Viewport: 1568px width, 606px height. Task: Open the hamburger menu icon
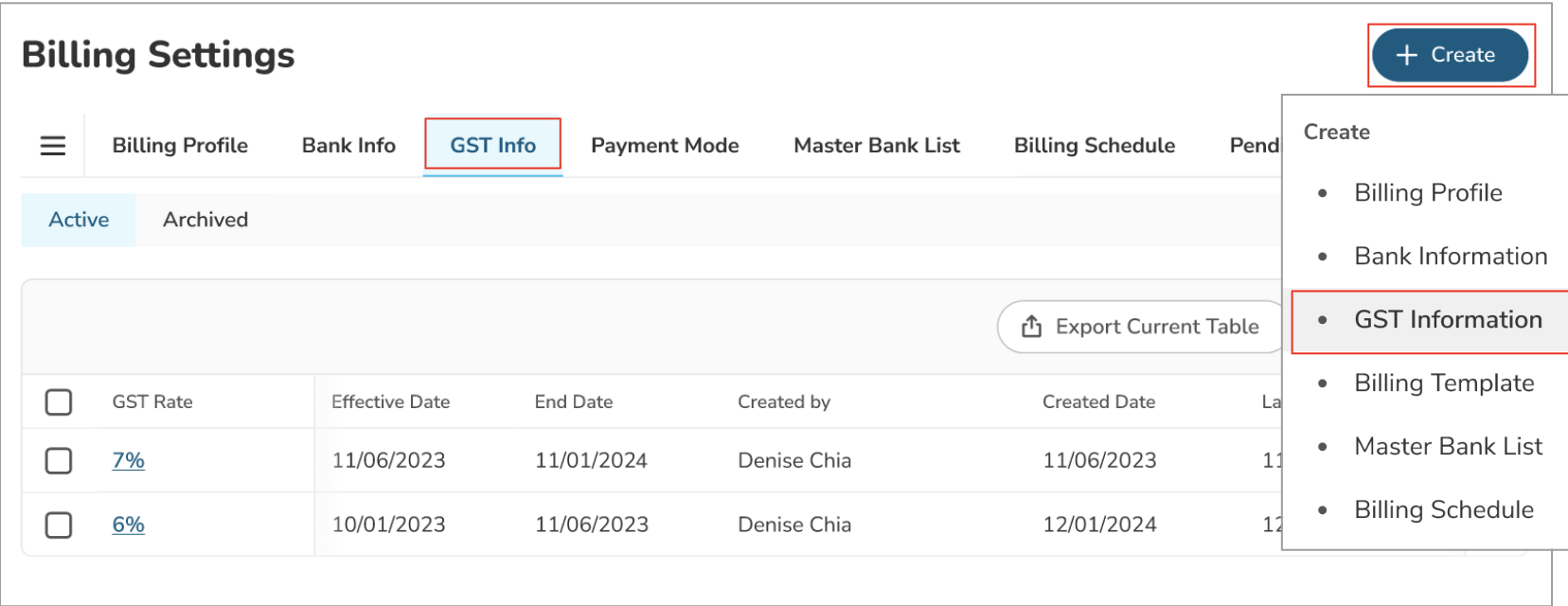[53, 146]
